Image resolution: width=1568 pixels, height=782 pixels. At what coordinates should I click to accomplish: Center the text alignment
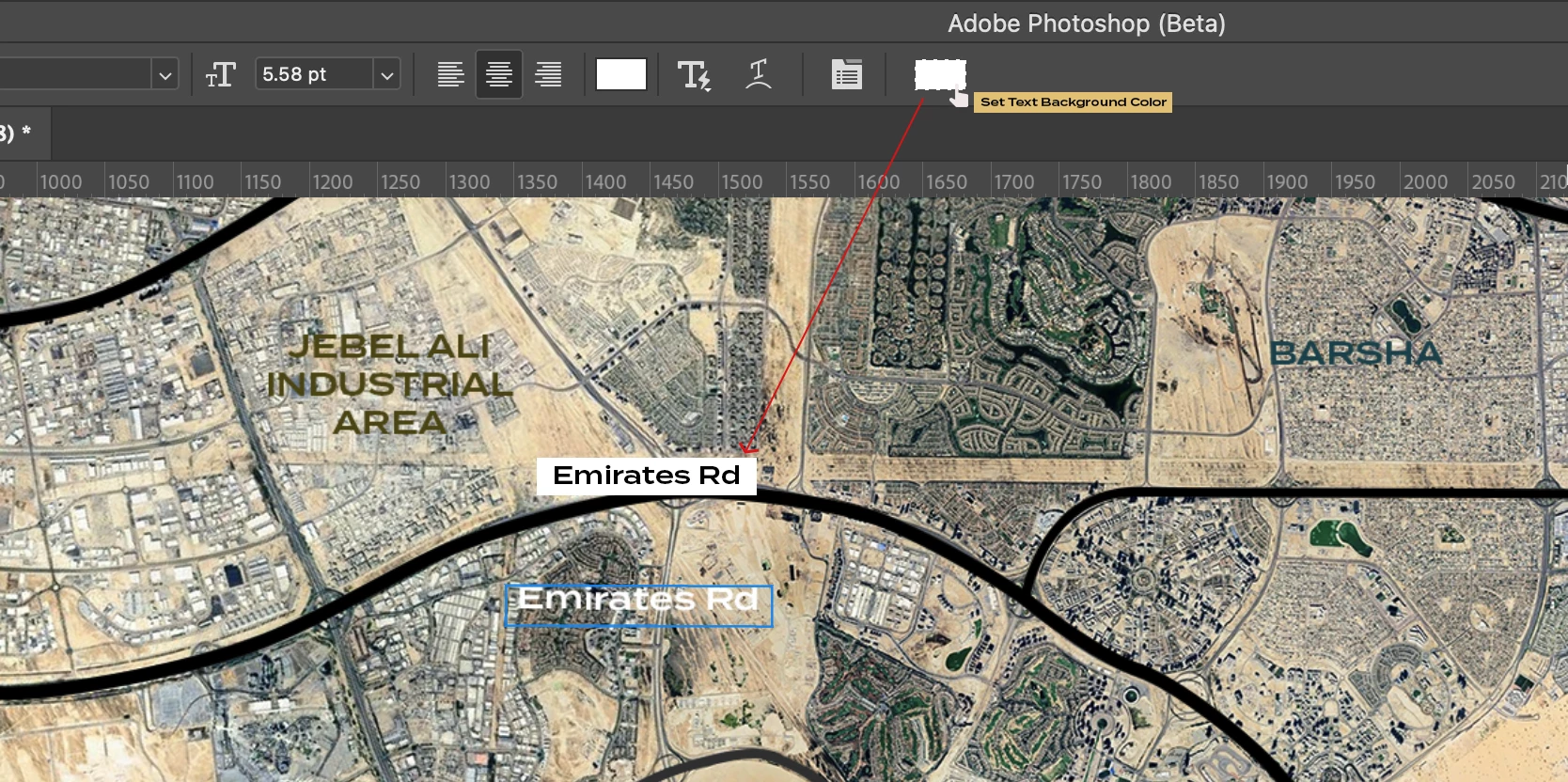pos(499,74)
